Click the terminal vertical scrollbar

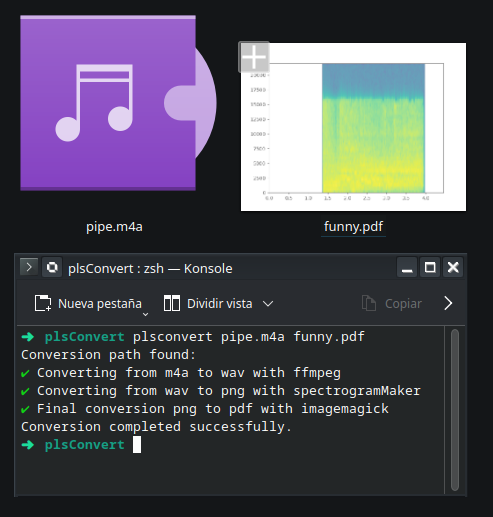tap(455, 410)
